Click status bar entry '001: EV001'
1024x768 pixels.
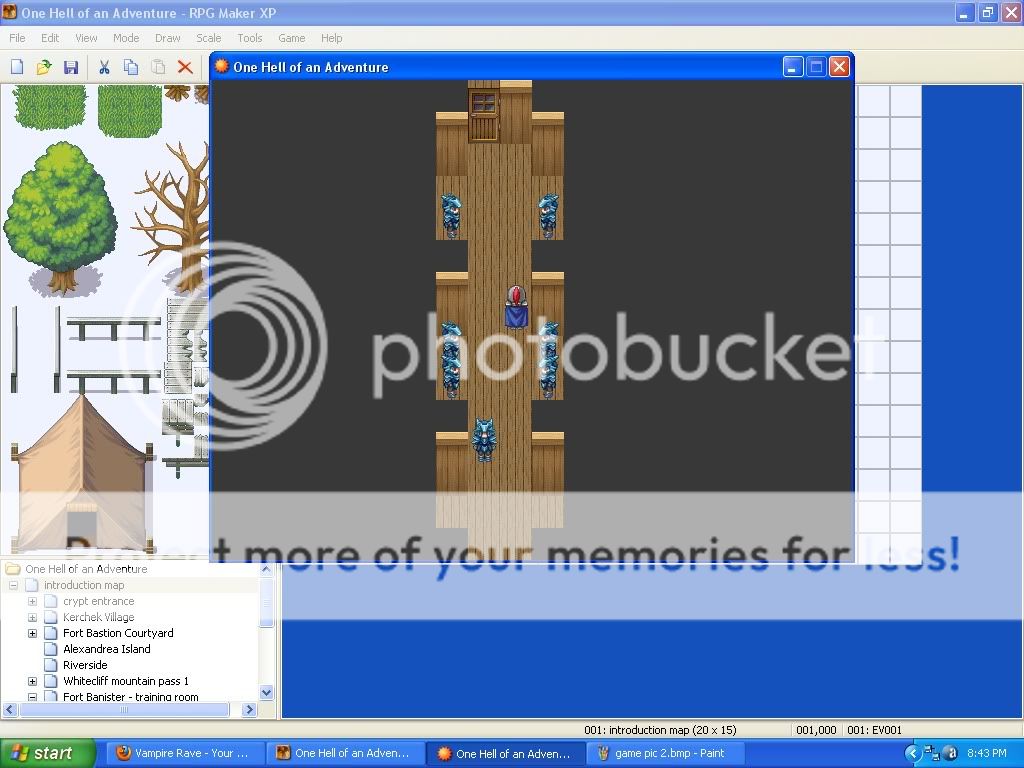coord(874,730)
